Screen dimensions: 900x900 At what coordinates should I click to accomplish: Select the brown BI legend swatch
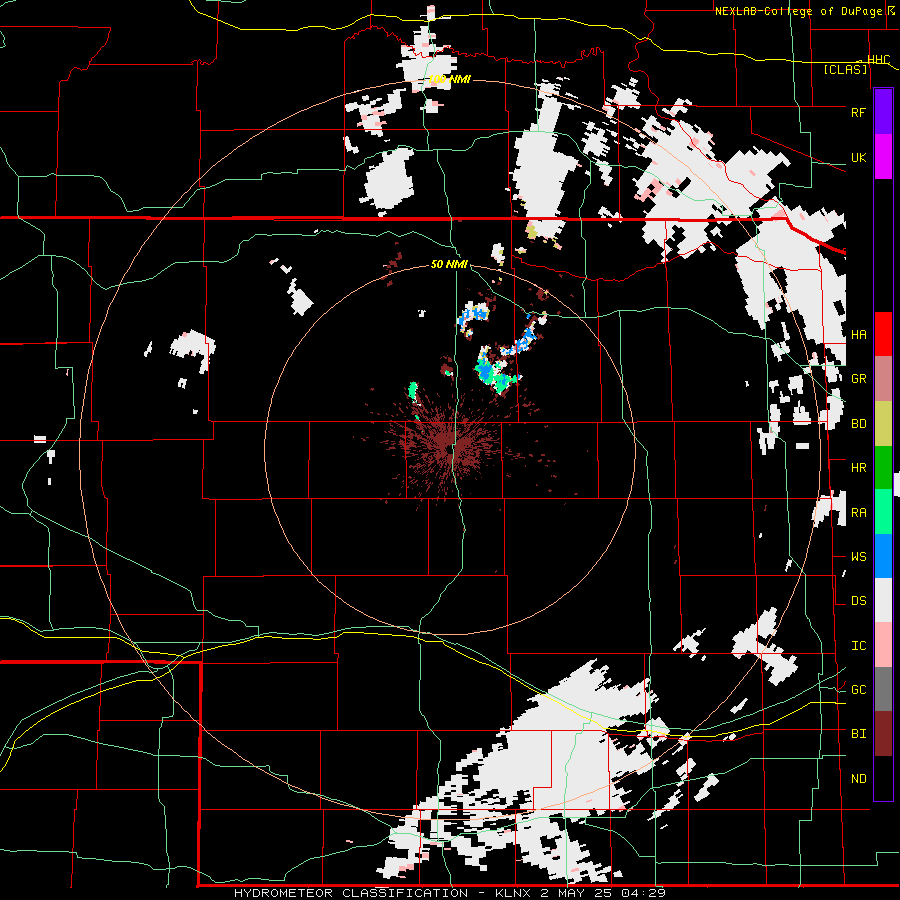[883, 734]
